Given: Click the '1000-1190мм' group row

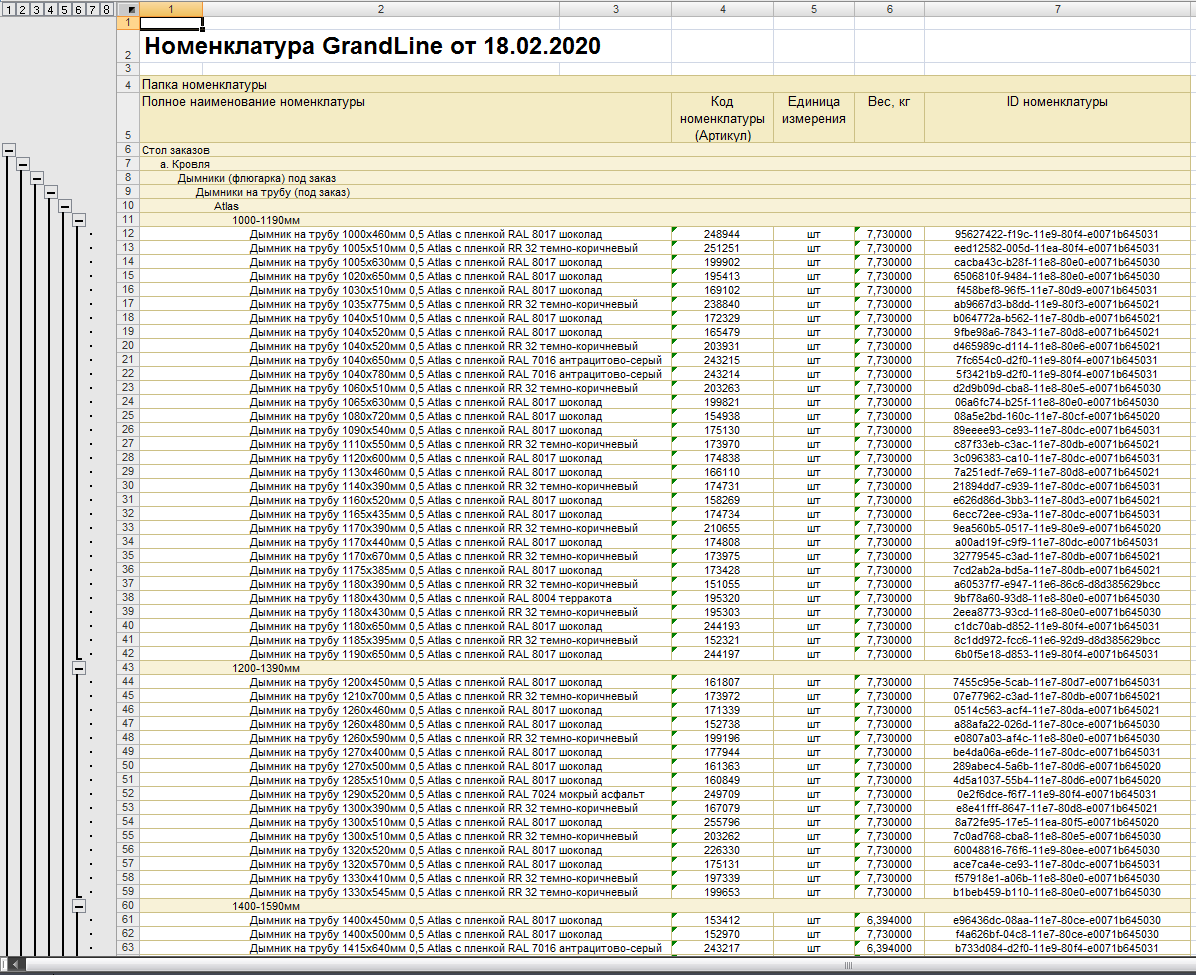Looking at the screenshot, I should 664,220.
